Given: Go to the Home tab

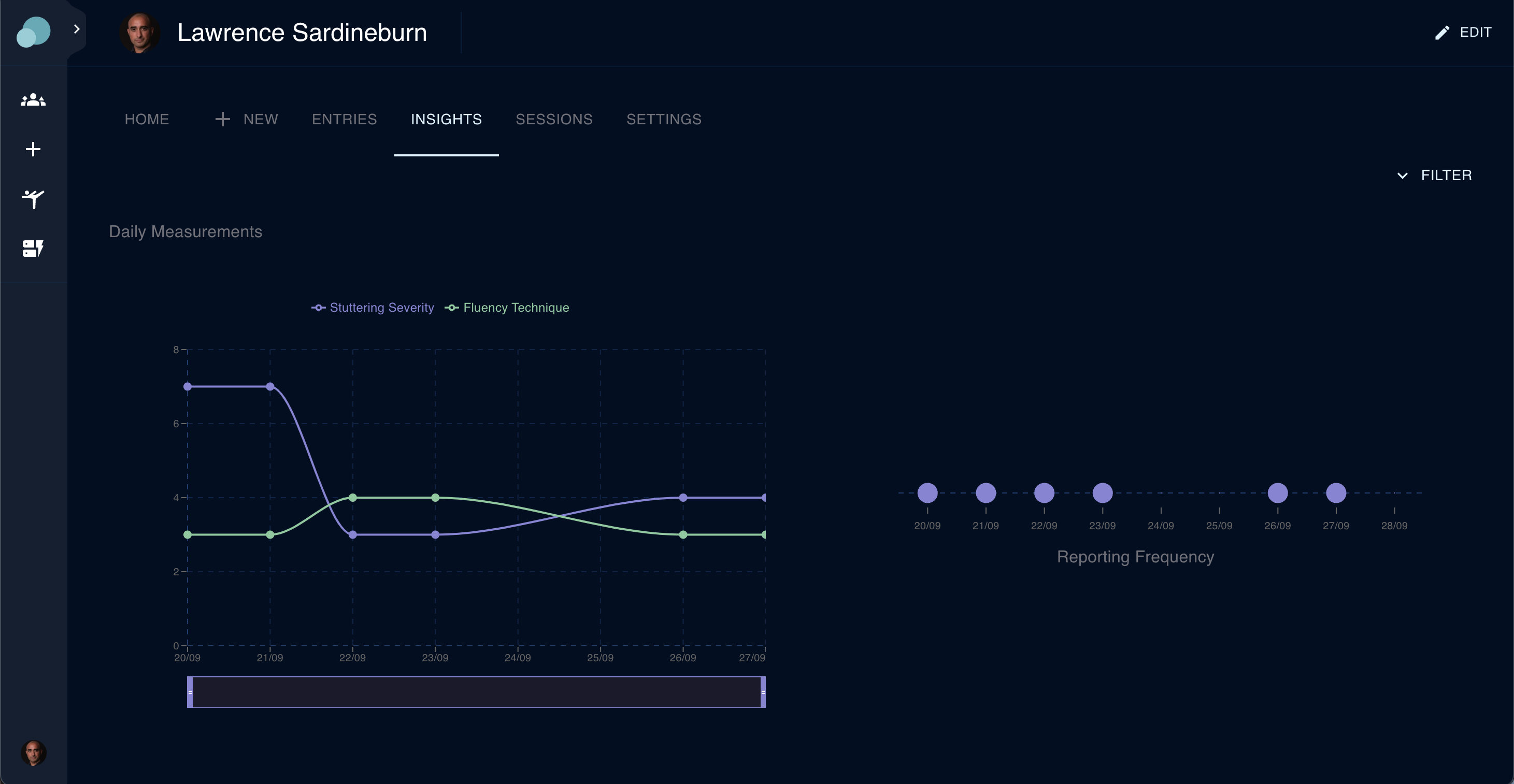Looking at the screenshot, I should point(147,119).
